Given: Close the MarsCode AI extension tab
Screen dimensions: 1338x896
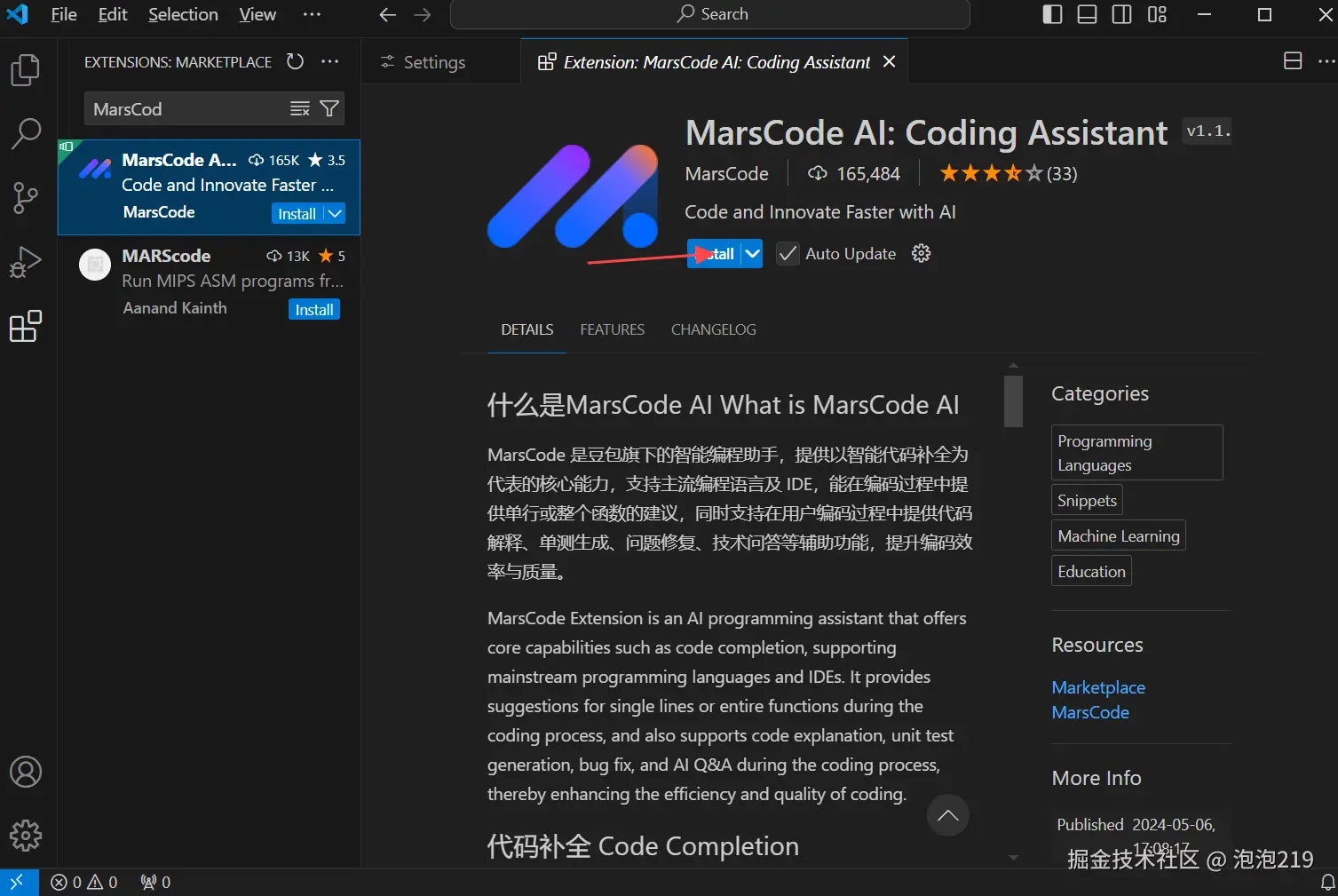Looking at the screenshot, I should point(889,61).
